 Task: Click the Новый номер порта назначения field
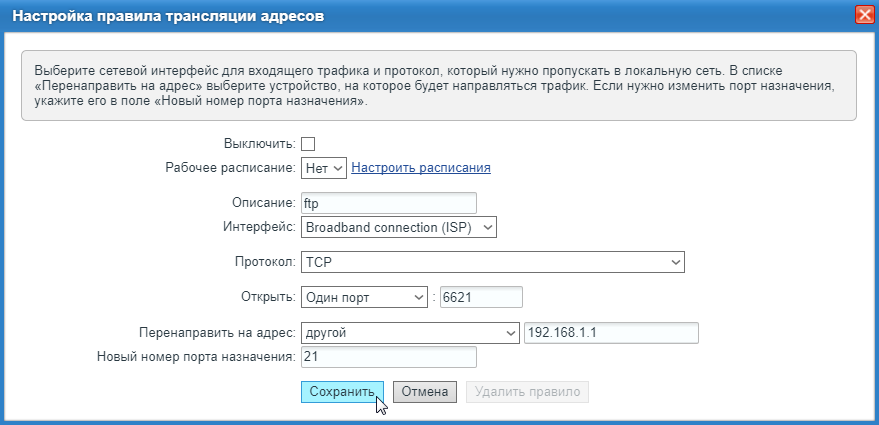pyautogui.click(x=389, y=357)
